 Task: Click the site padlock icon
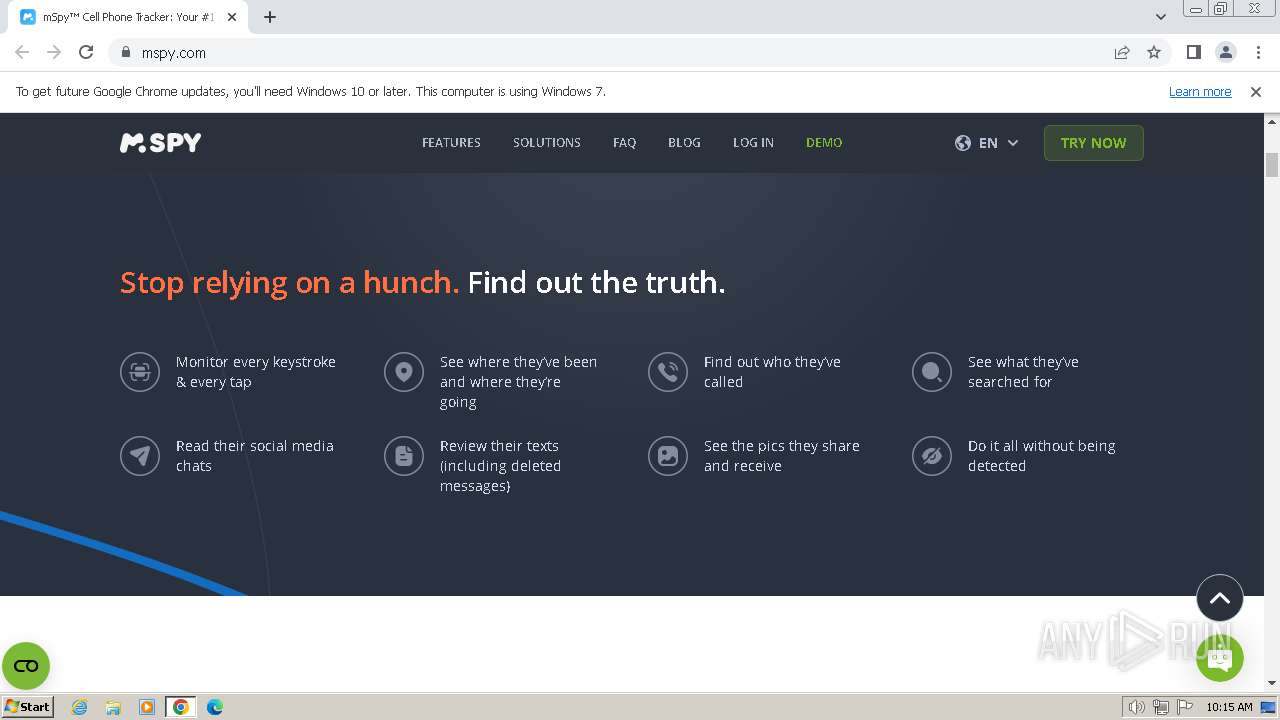[125, 52]
